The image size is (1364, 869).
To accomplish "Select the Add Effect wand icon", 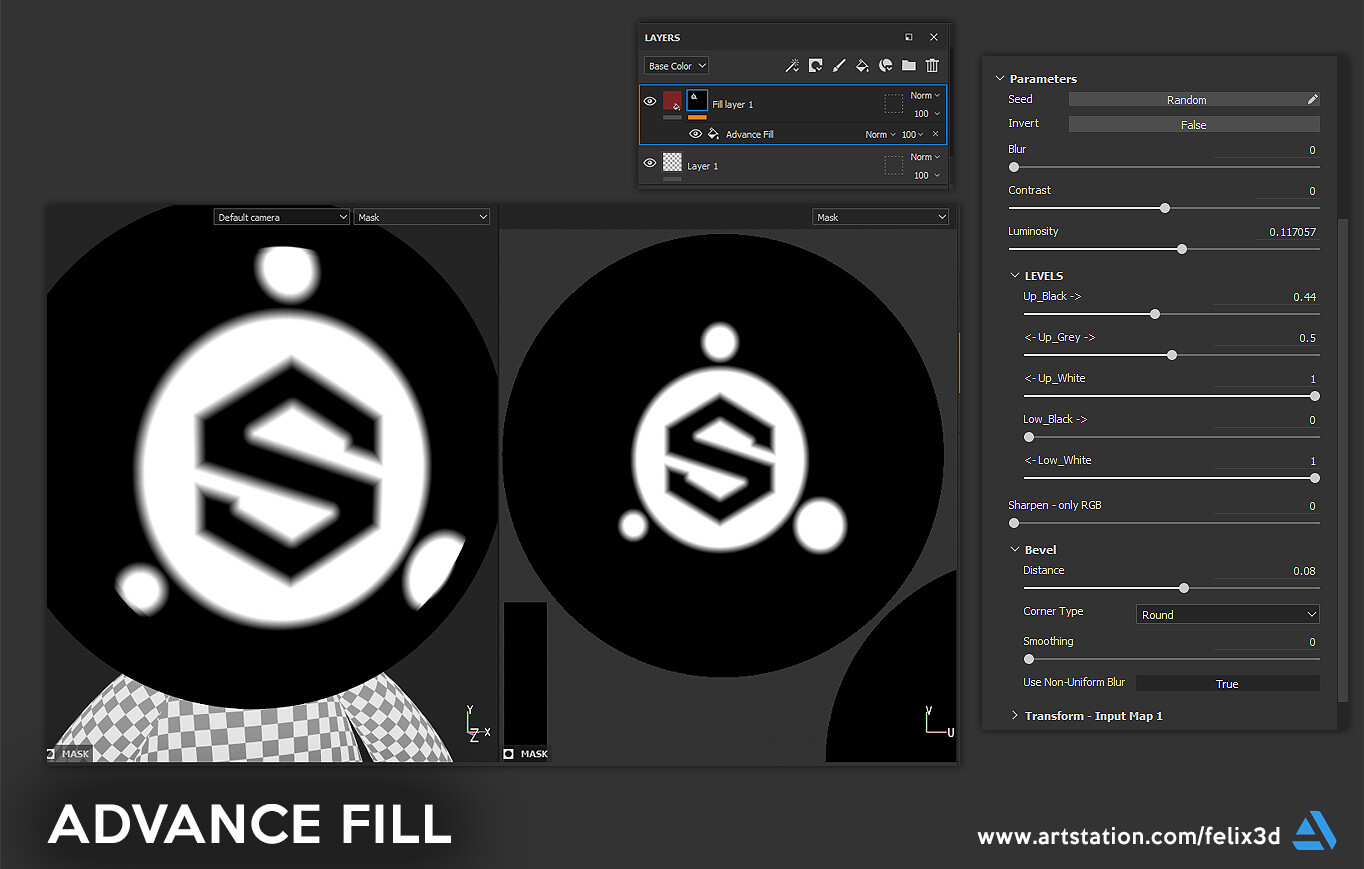I will click(792, 65).
